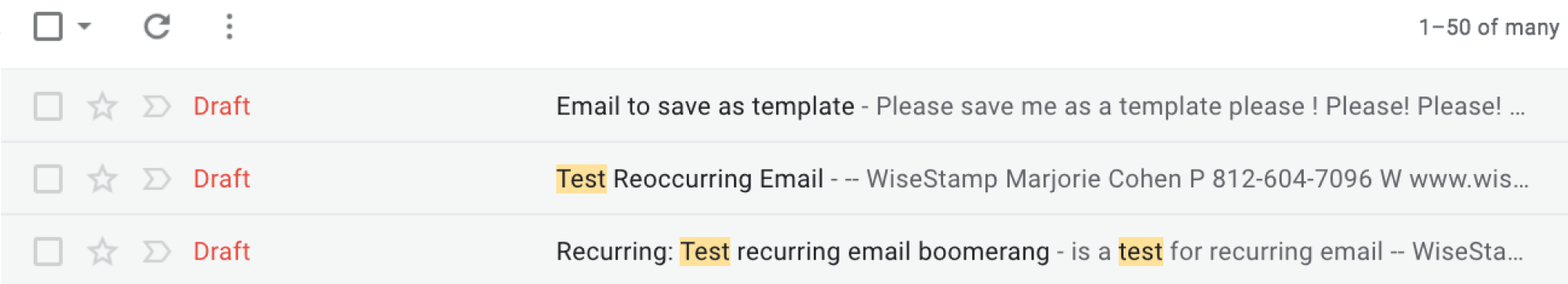Toggle the select-all checkbox in the toolbar
The image size is (1568, 284).
coord(48,27)
